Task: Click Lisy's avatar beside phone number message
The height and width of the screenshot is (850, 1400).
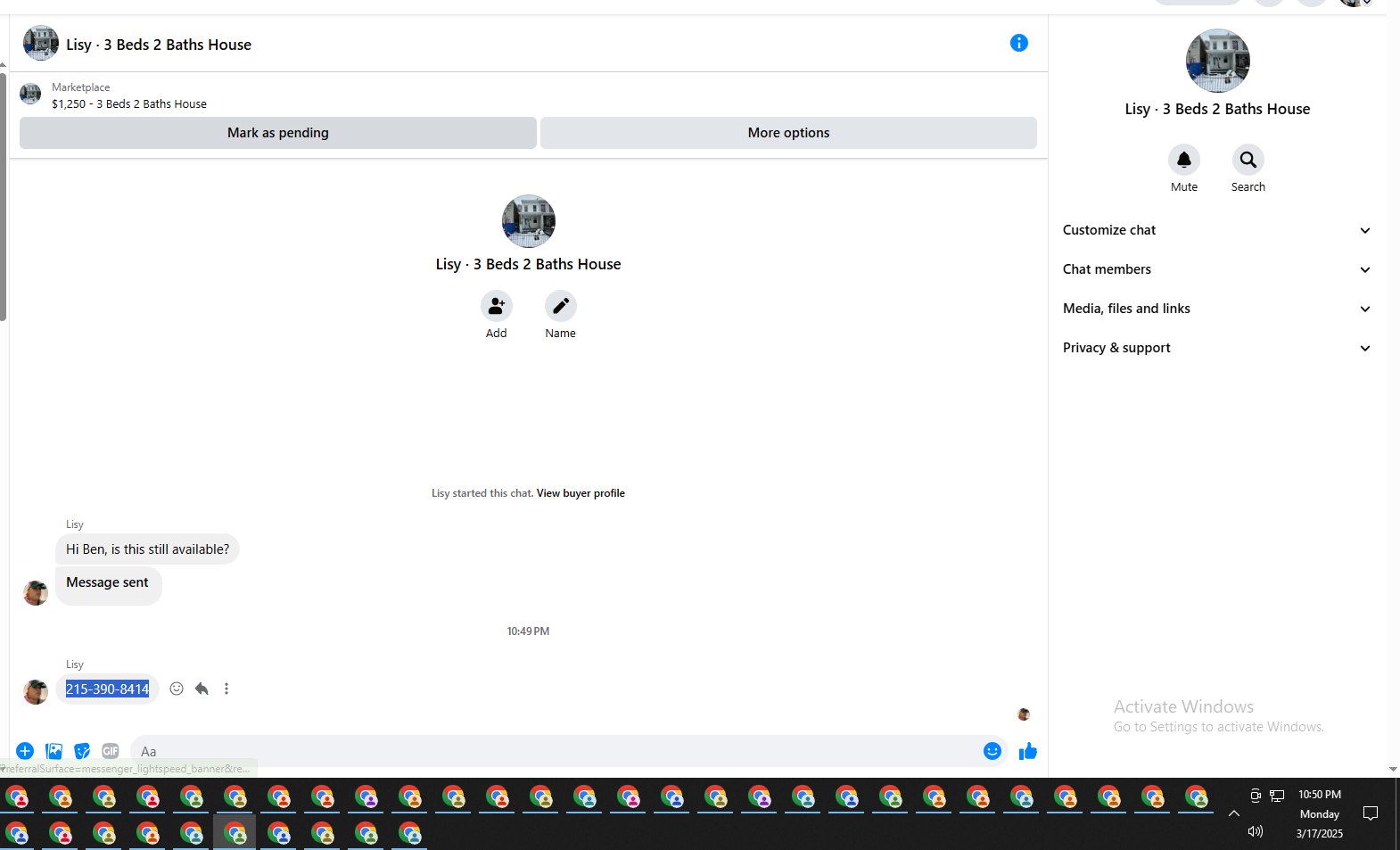Action: (36, 691)
